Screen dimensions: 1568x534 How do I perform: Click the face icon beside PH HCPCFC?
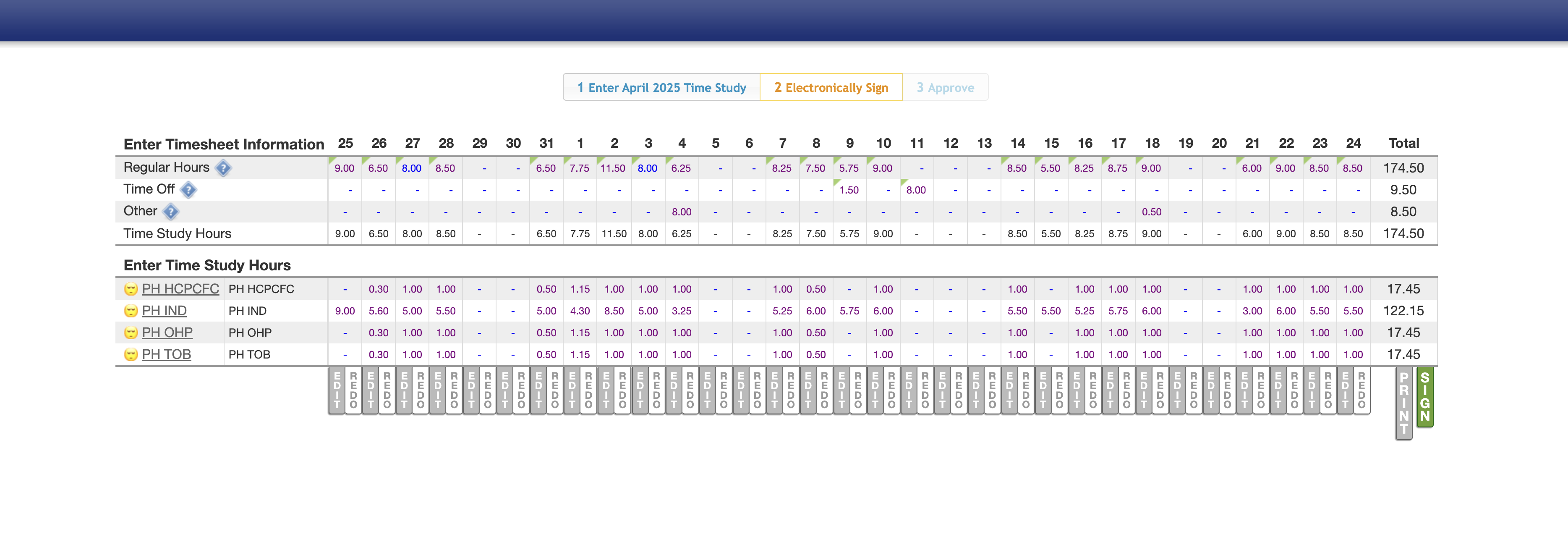(131, 289)
